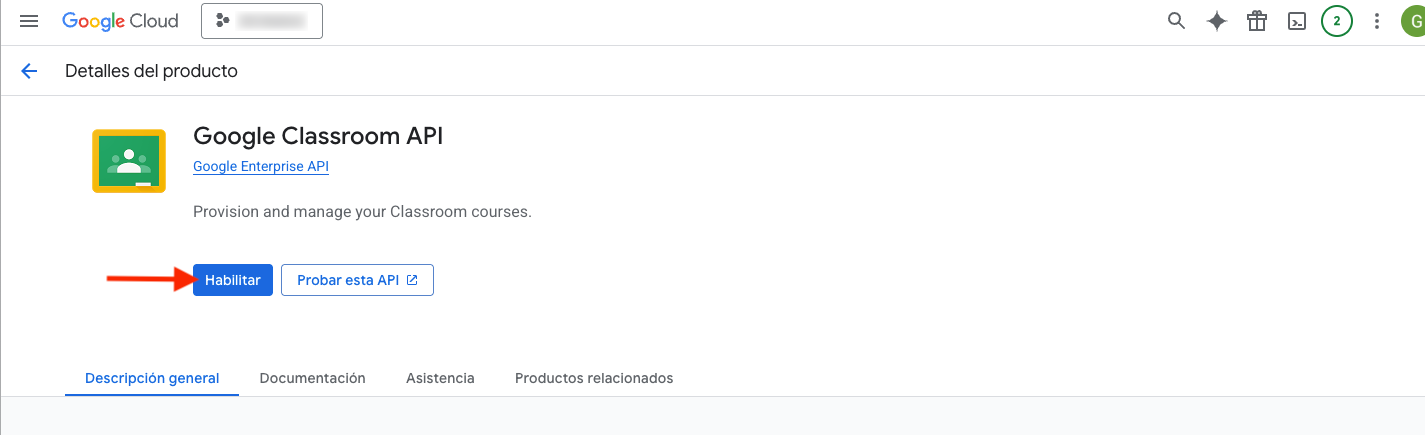Activate the Cloud Shell terminal icon

1297,21
